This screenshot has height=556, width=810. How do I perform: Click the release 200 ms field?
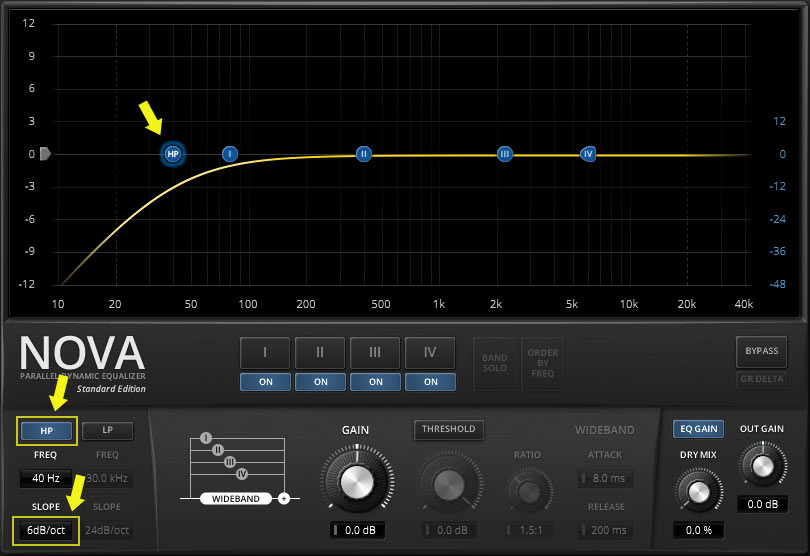(605, 530)
